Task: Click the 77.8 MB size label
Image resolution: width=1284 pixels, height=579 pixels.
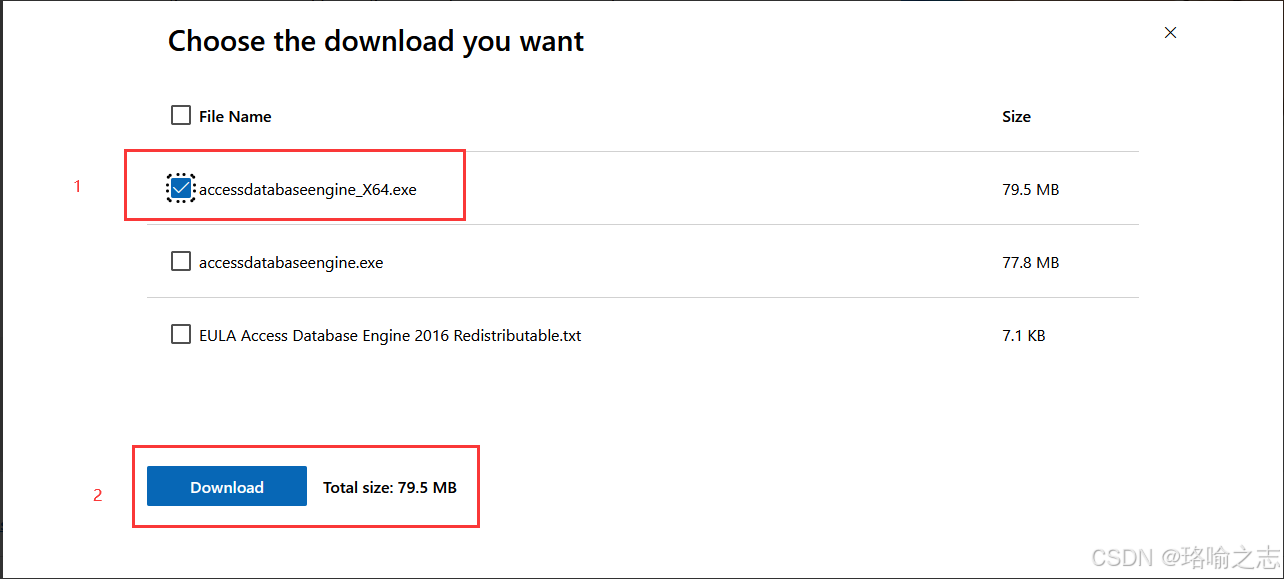Action: [x=1031, y=262]
